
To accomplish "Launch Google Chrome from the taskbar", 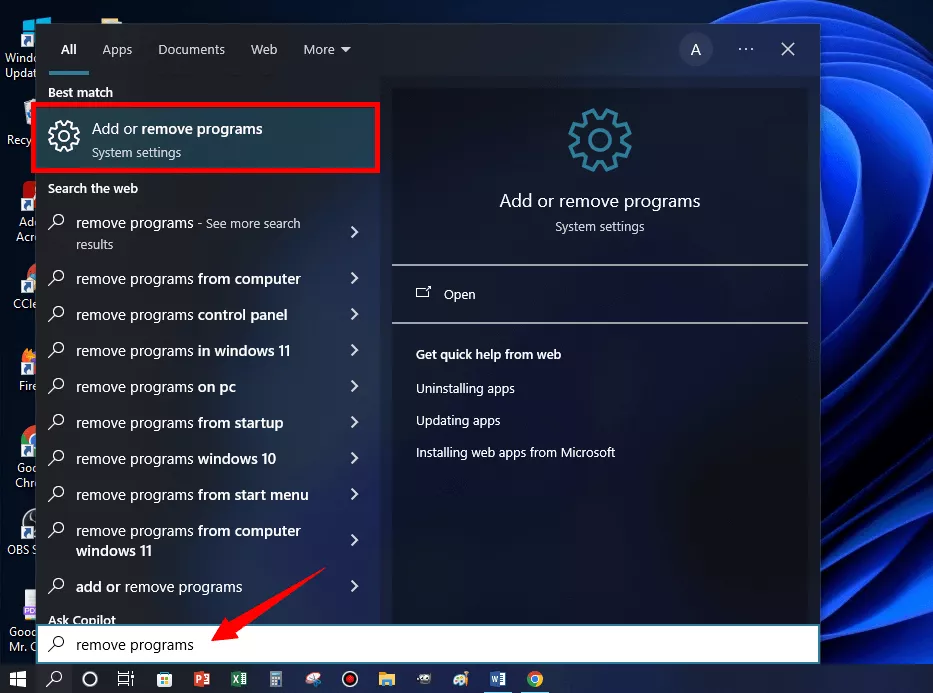I will tap(534, 679).
